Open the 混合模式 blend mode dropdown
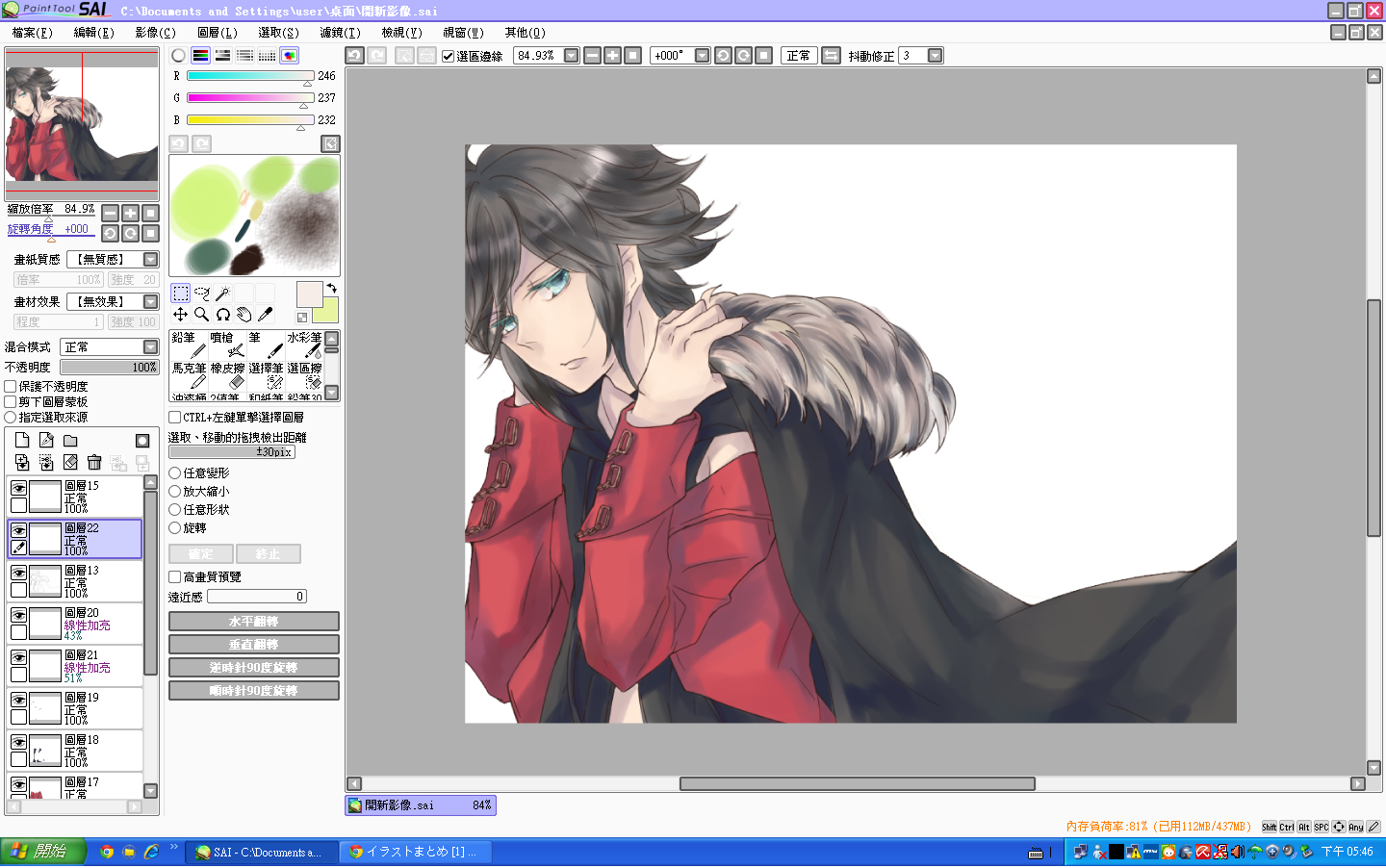The height and width of the screenshot is (868, 1386). 150,347
